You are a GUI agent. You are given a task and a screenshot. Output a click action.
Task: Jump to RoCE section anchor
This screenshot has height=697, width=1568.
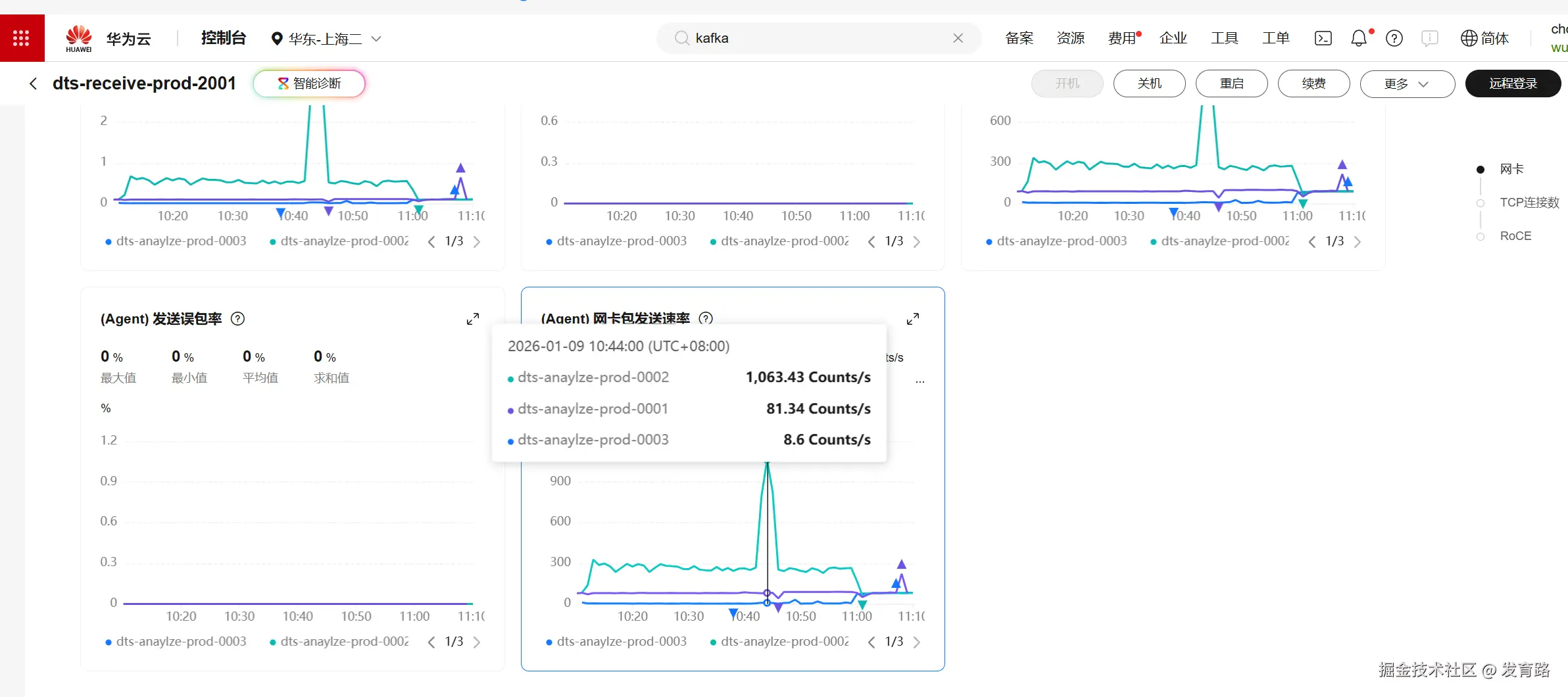[x=1515, y=236]
